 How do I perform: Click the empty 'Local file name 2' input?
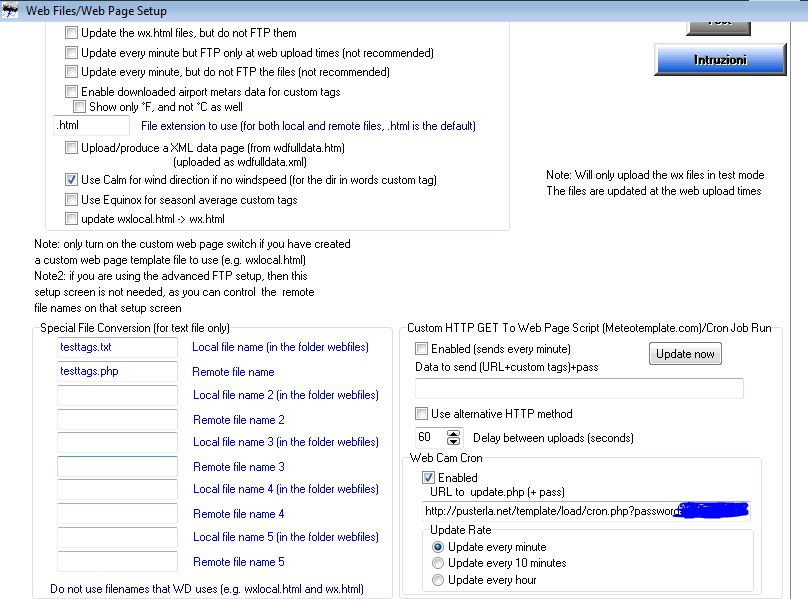tap(117, 395)
